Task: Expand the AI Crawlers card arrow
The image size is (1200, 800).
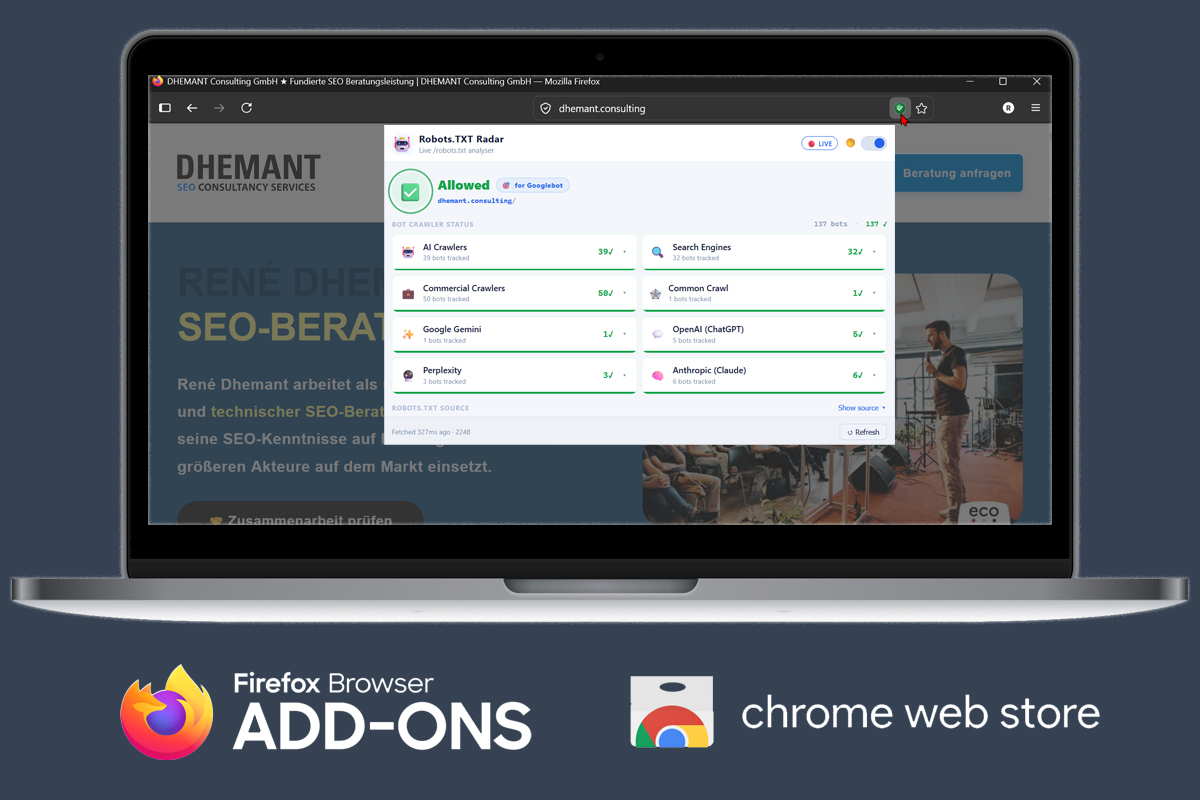Action: [625, 252]
